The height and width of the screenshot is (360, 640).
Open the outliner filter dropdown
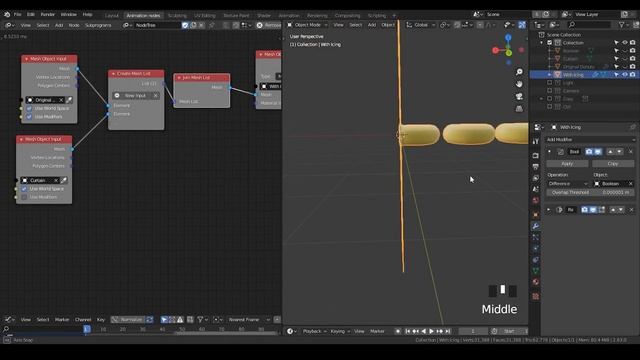(624, 25)
